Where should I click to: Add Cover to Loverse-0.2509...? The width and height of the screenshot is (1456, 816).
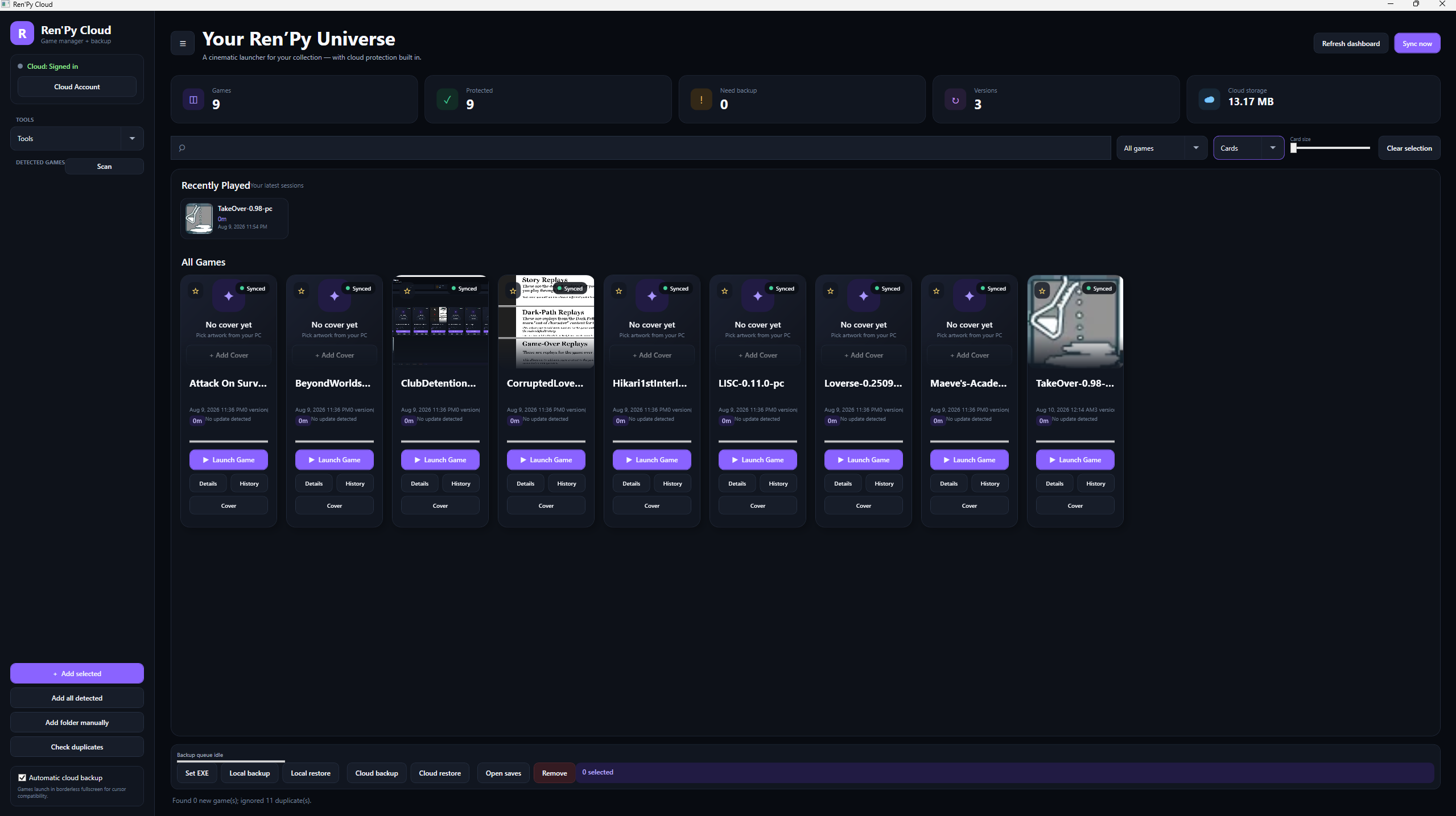coord(864,355)
